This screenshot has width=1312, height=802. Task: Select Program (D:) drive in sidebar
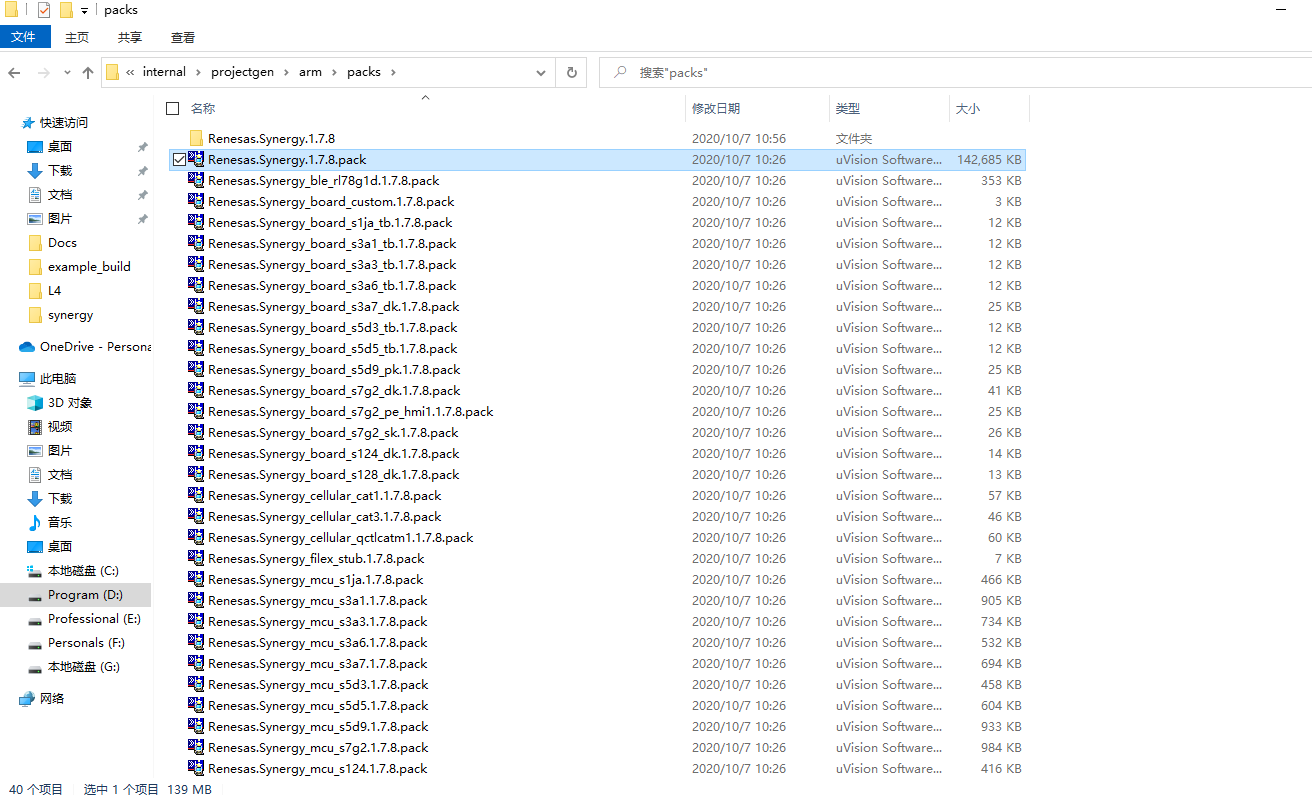[75, 595]
